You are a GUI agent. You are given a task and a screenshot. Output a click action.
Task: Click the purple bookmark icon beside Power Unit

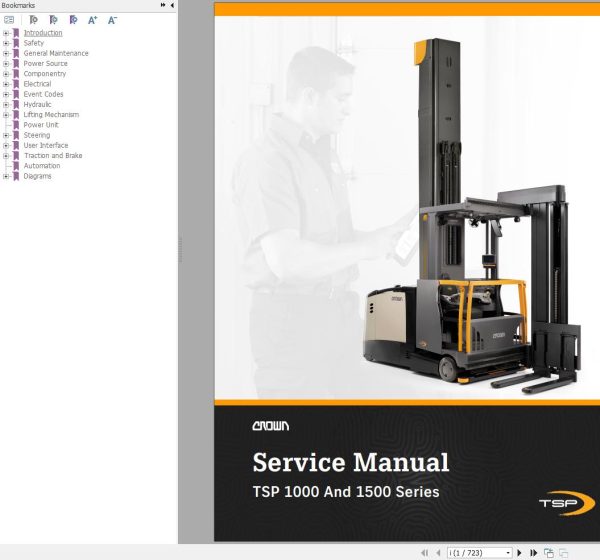pyautogui.click(x=16, y=125)
